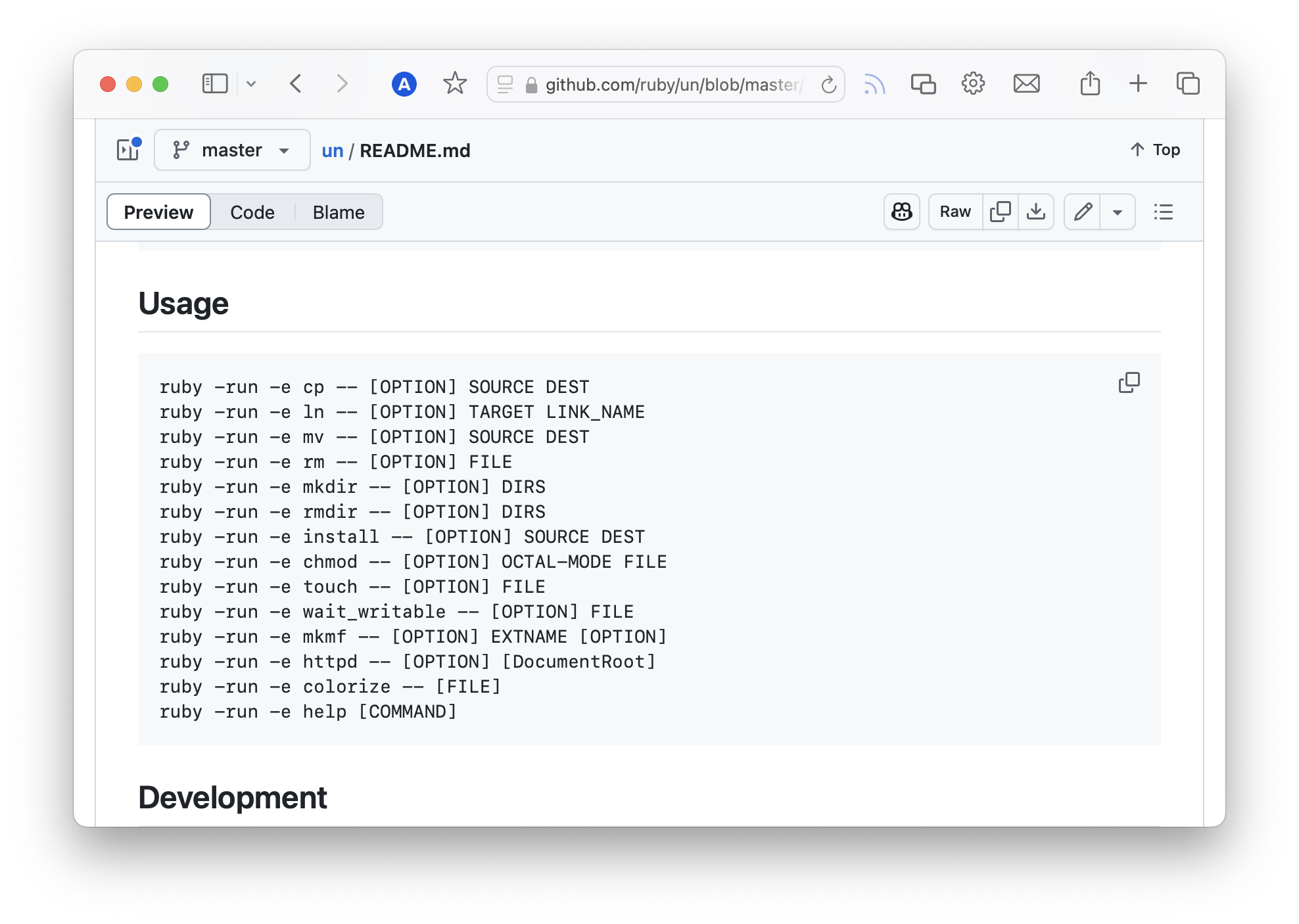
Task: Click the 'rm -- [OPTION] FILE' line
Action: tap(336, 462)
